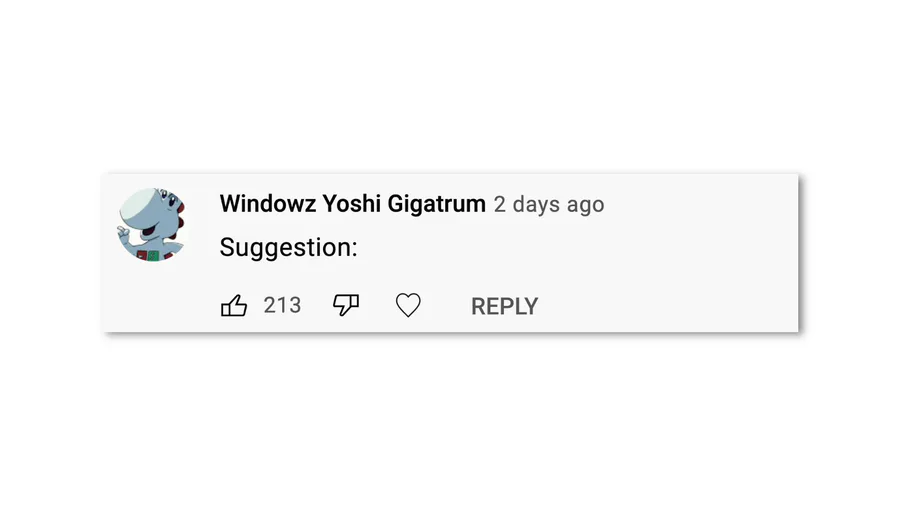900x506 pixels.
Task: Click empty card area right of REPLY
Action: pyautogui.click(x=670, y=306)
